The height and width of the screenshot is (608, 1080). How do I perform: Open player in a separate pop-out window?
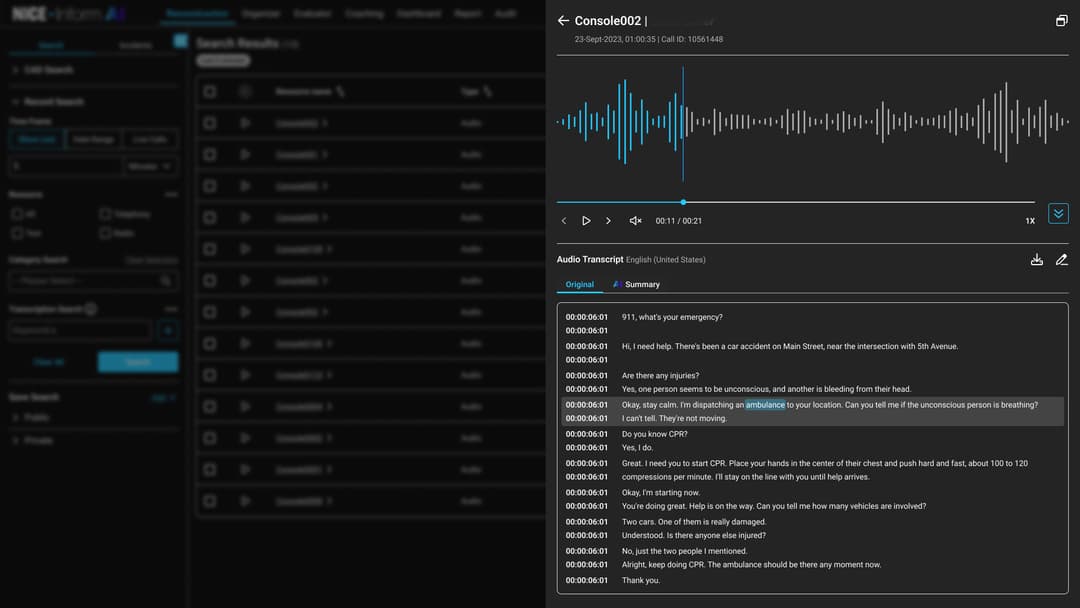pyautogui.click(x=1061, y=21)
